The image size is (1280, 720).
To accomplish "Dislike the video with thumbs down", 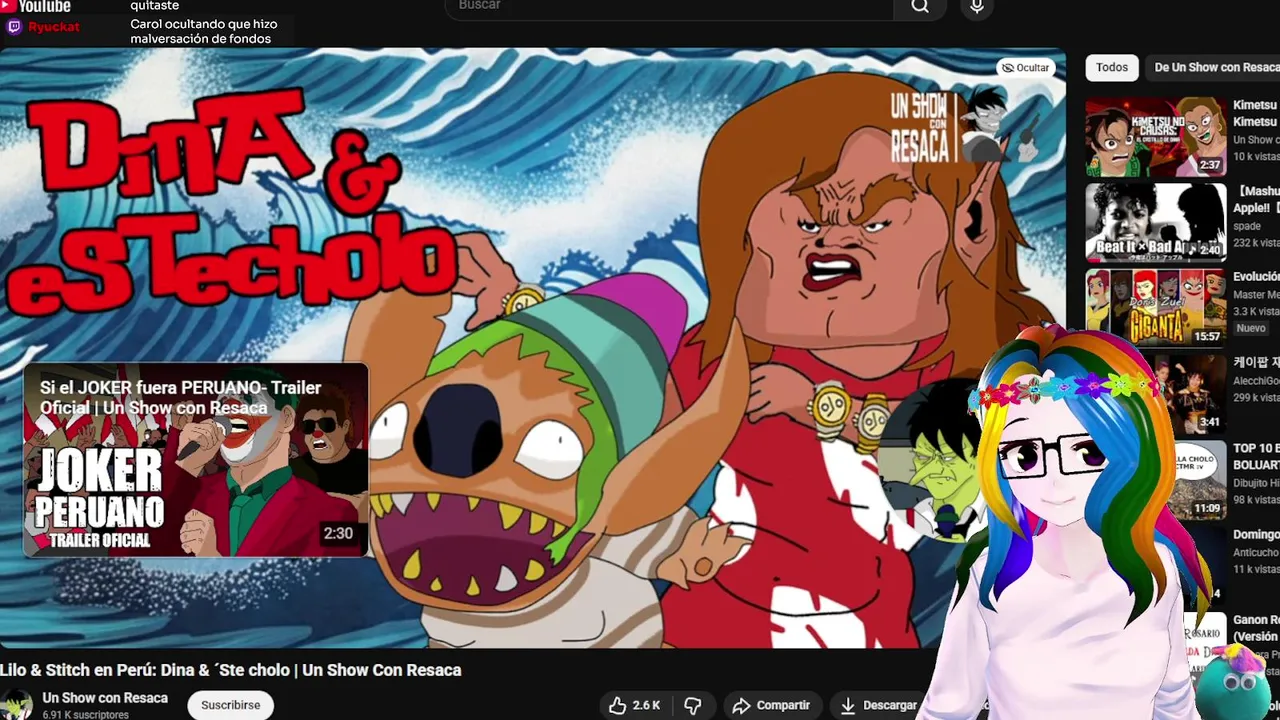I will pyautogui.click(x=693, y=705).
